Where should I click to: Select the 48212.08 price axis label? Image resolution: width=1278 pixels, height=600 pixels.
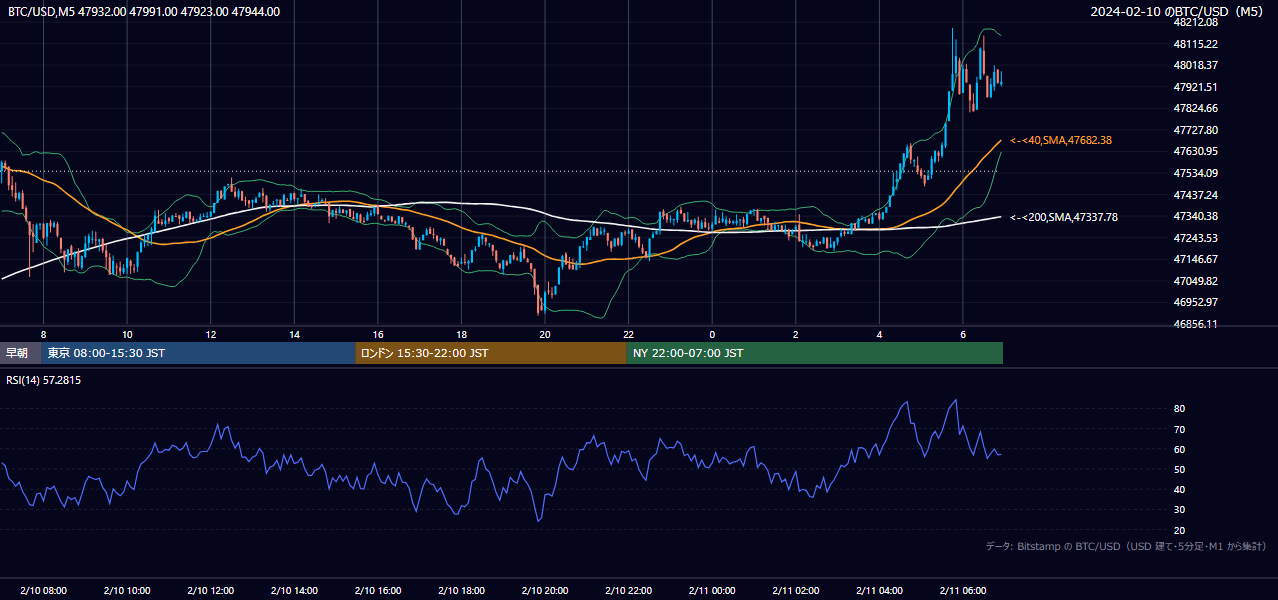click(x=1195, y=22)
